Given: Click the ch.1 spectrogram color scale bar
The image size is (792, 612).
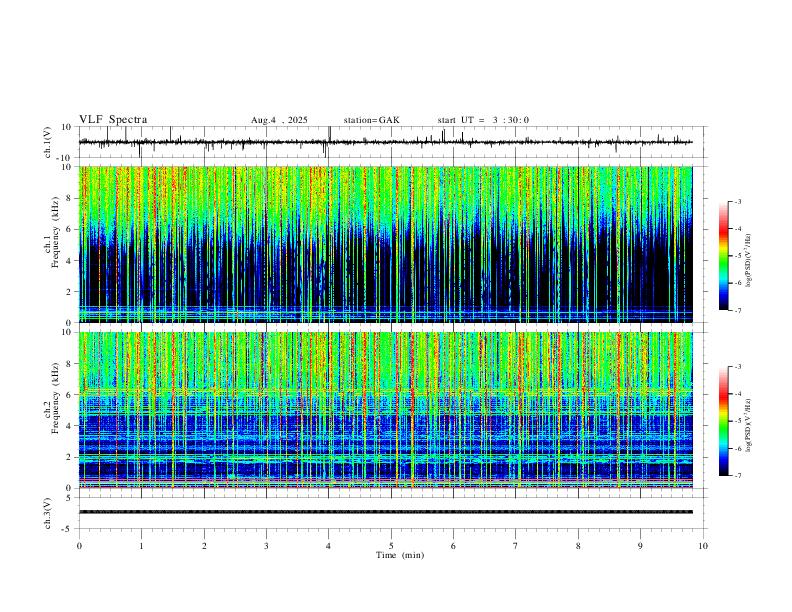Looking at the screenshot, I should [723, 256].
